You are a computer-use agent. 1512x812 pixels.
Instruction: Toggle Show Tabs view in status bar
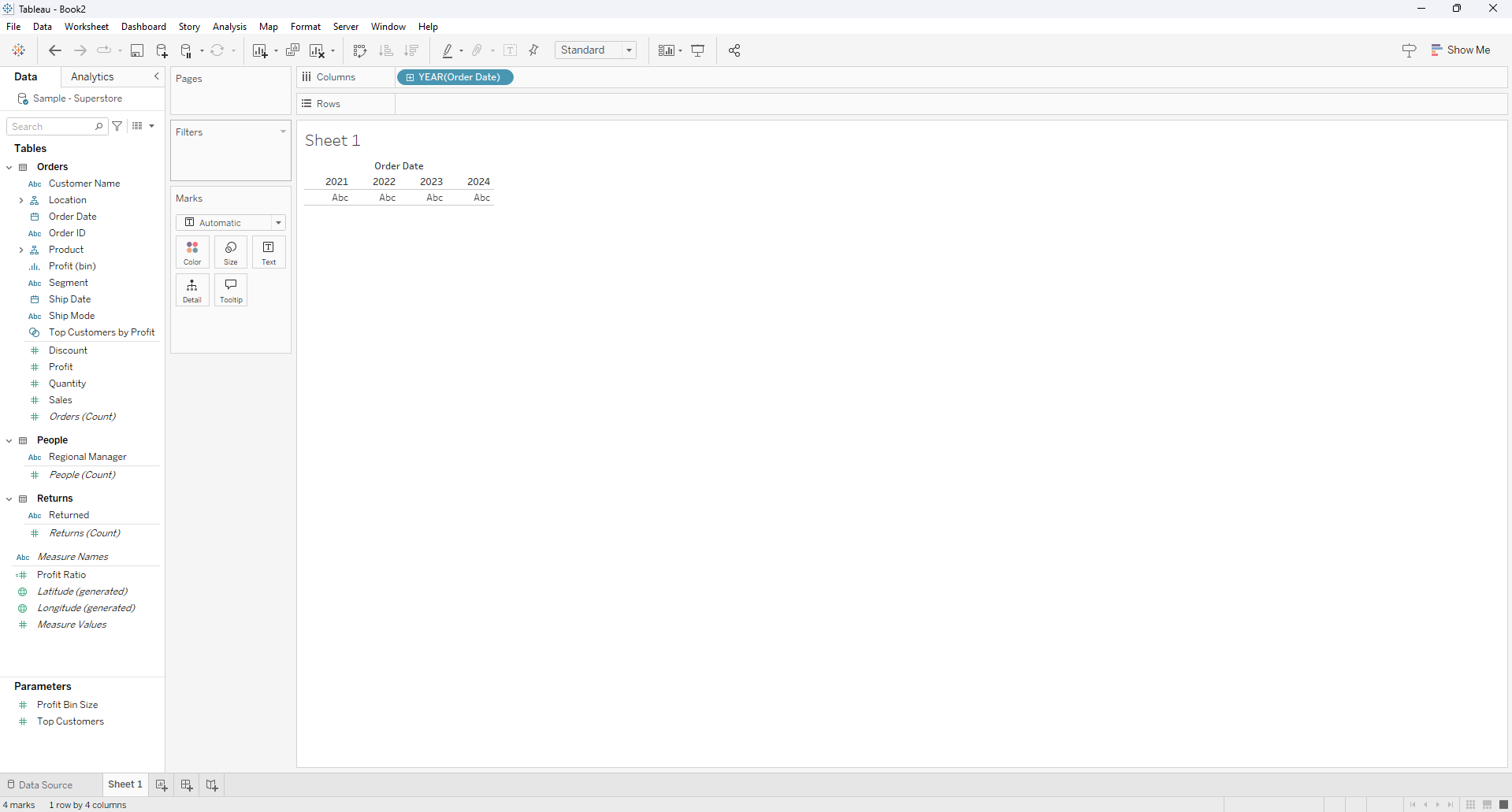(1503, 805)
